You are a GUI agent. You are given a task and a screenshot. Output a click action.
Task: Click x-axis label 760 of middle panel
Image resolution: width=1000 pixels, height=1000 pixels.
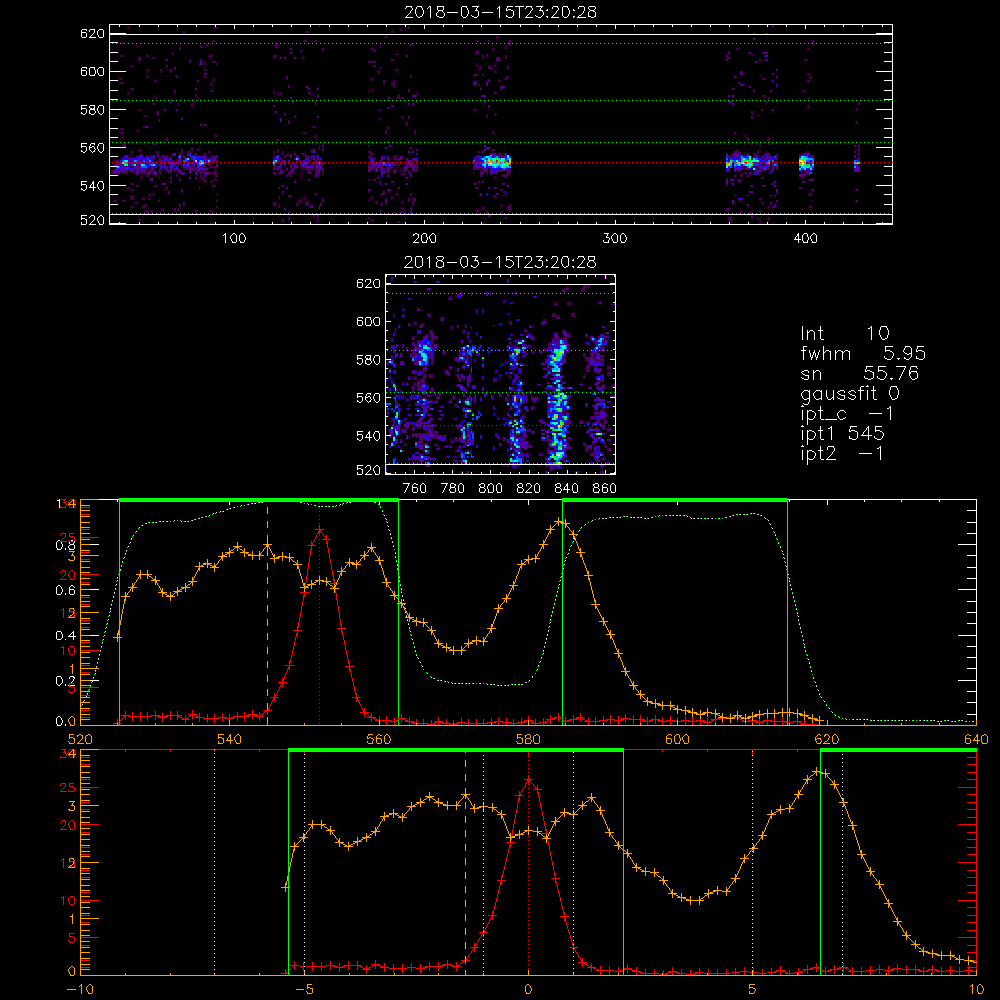coord(415,489)
